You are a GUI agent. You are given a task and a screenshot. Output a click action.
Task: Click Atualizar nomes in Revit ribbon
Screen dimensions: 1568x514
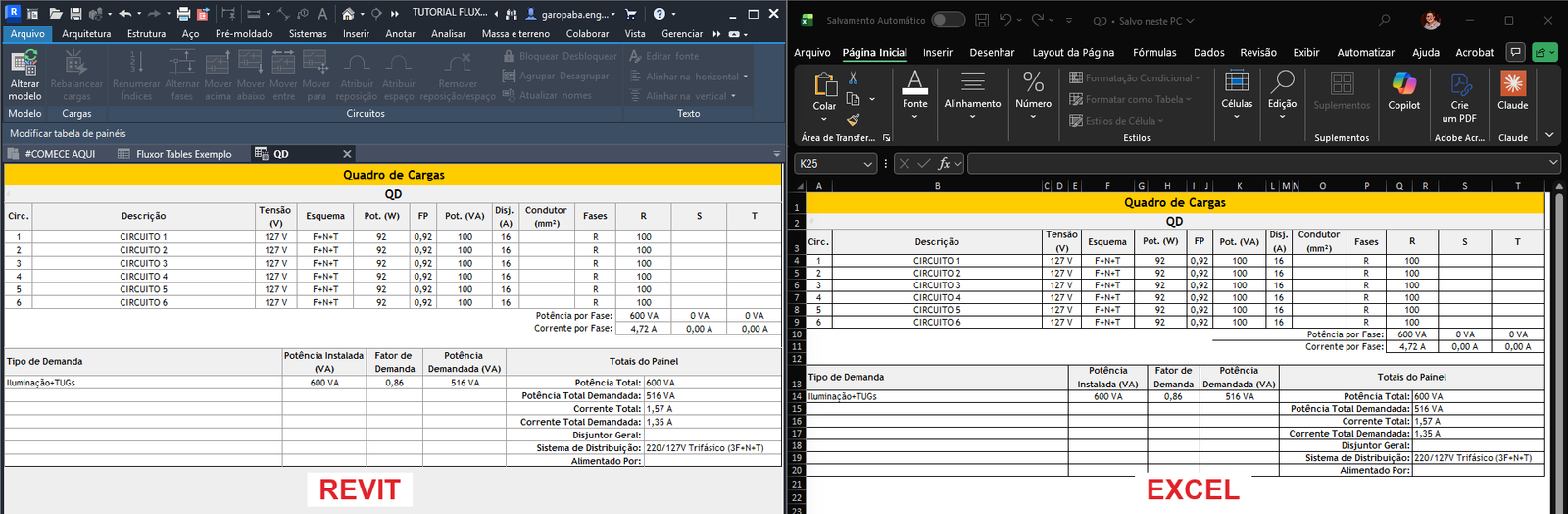547,95
